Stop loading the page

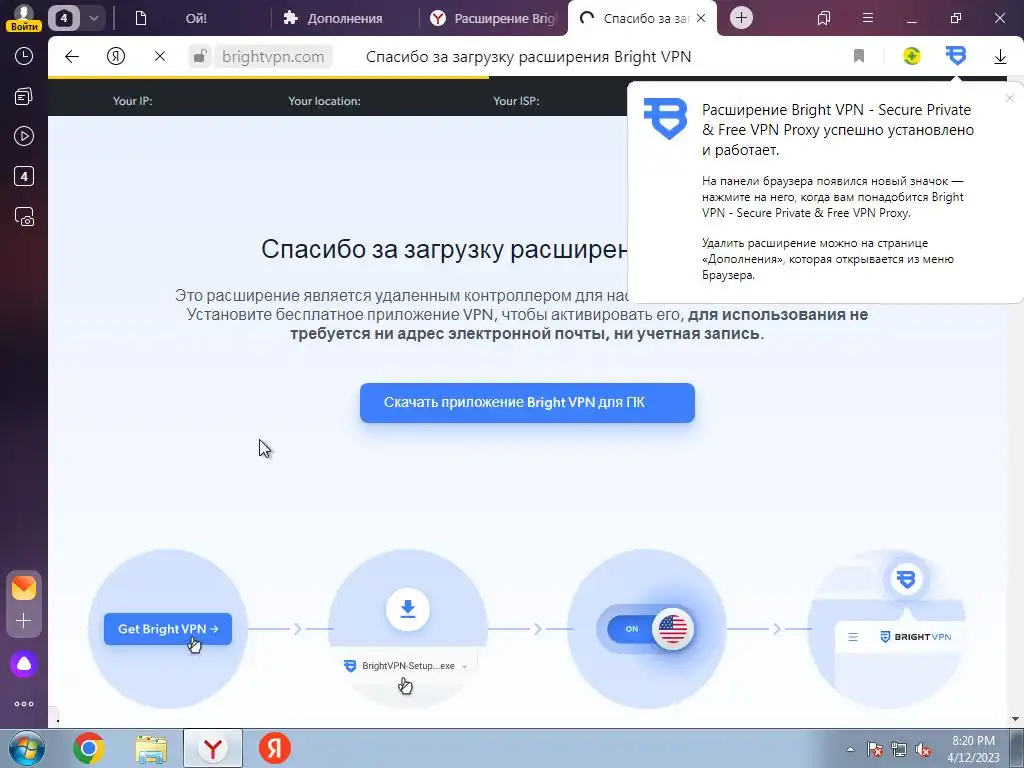(160, 57)
